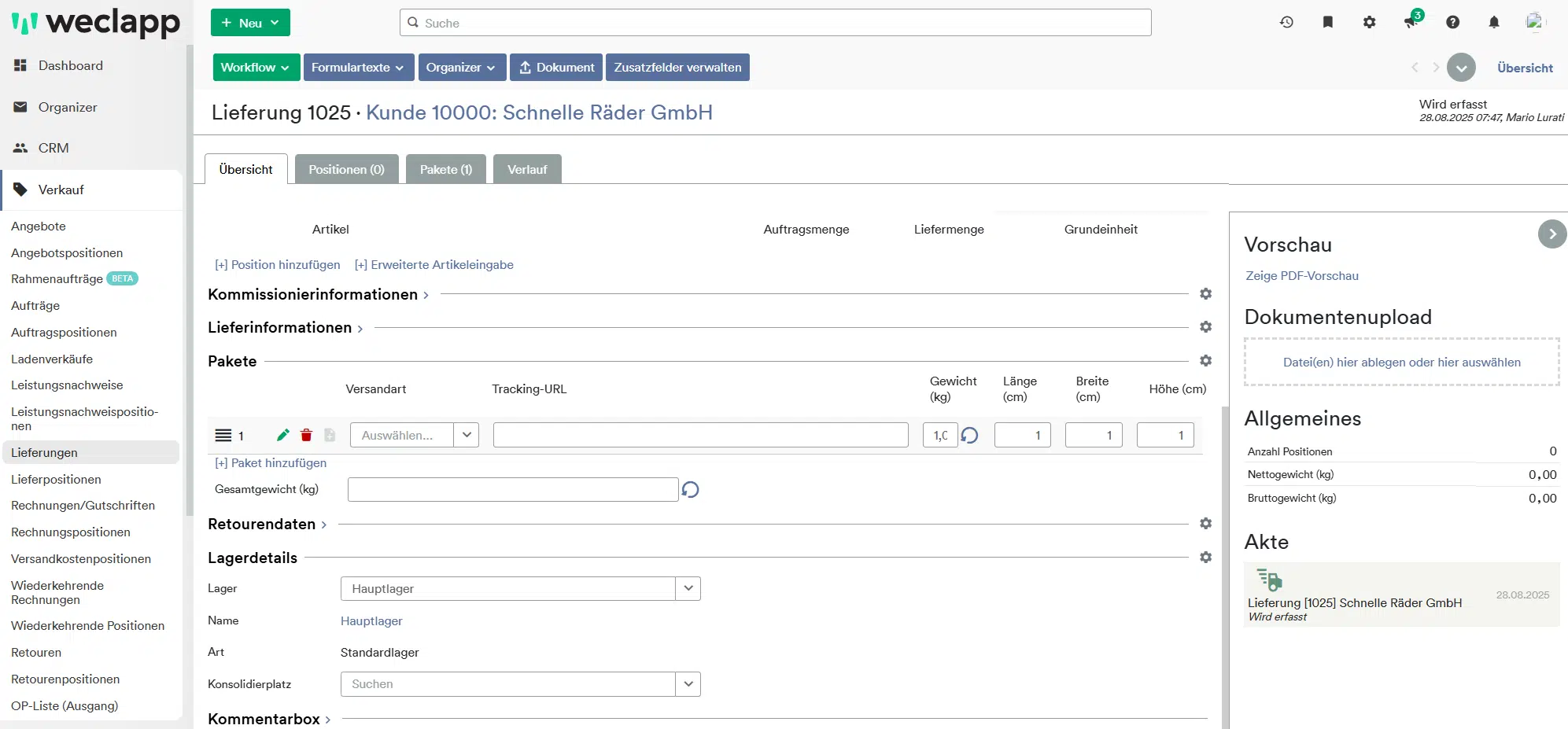
Task: Switch to the Positionen (0) tab
Action: click(x=346, y=169)
